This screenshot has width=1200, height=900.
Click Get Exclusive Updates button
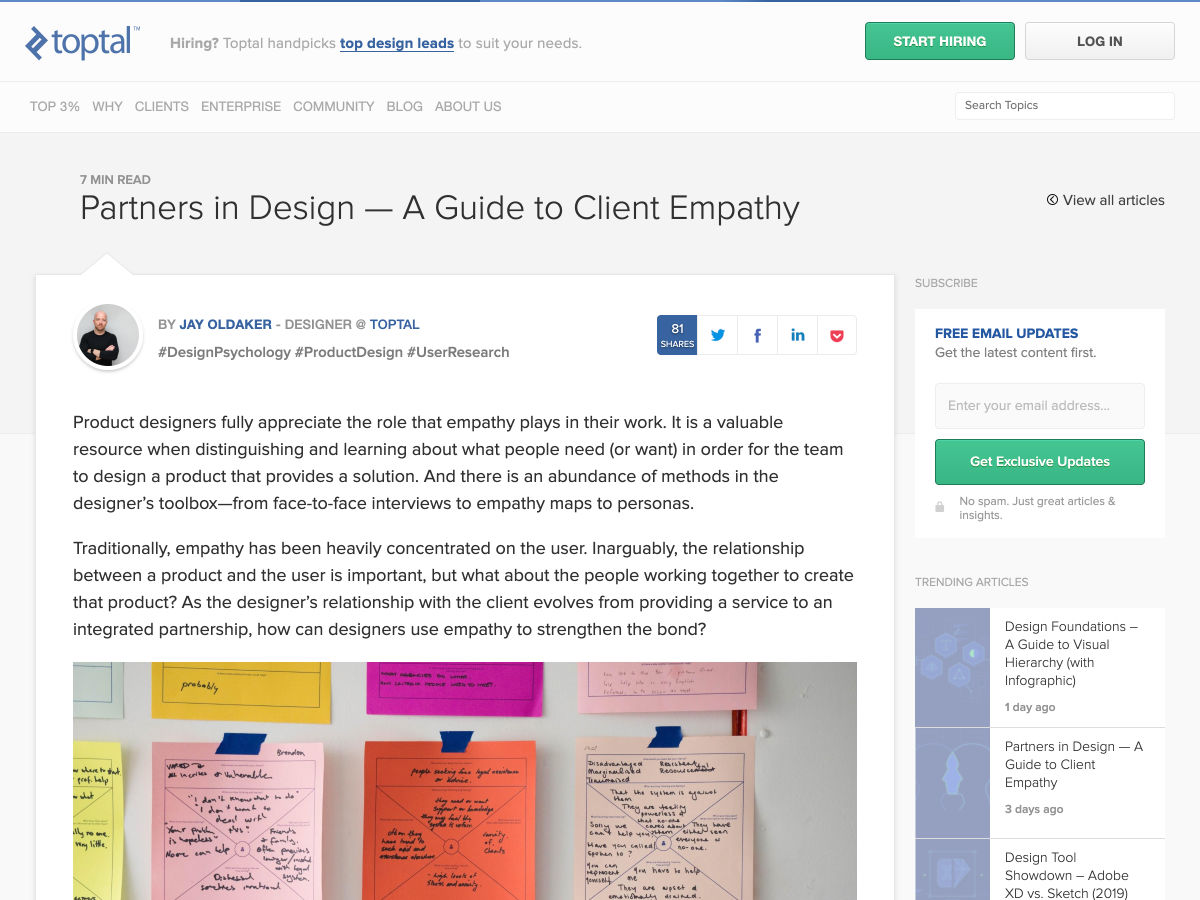point(1040,462)
